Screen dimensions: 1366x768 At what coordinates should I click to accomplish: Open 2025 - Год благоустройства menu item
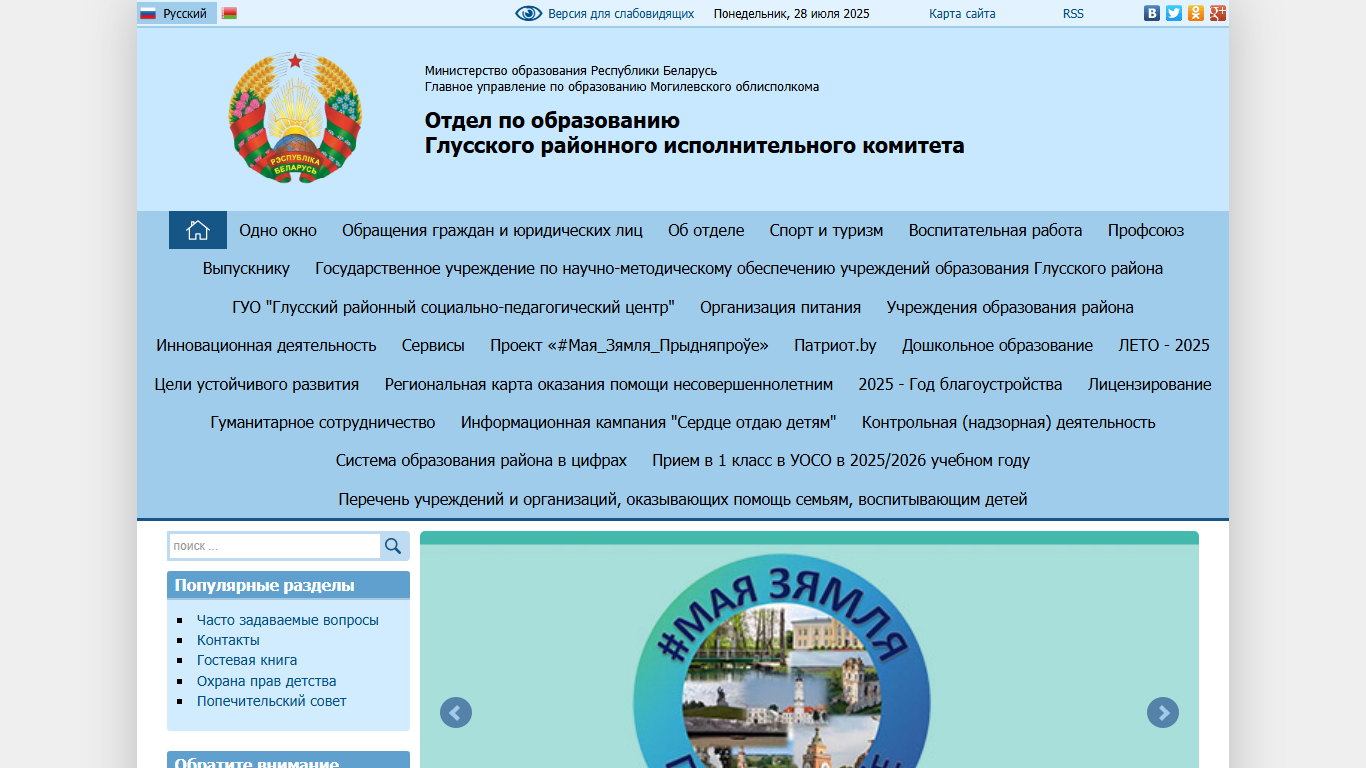click(x=960, y=384)
